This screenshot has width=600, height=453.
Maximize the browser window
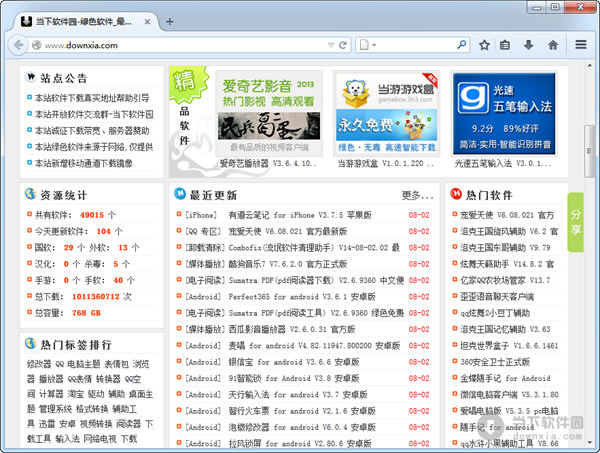click(555, 7)
